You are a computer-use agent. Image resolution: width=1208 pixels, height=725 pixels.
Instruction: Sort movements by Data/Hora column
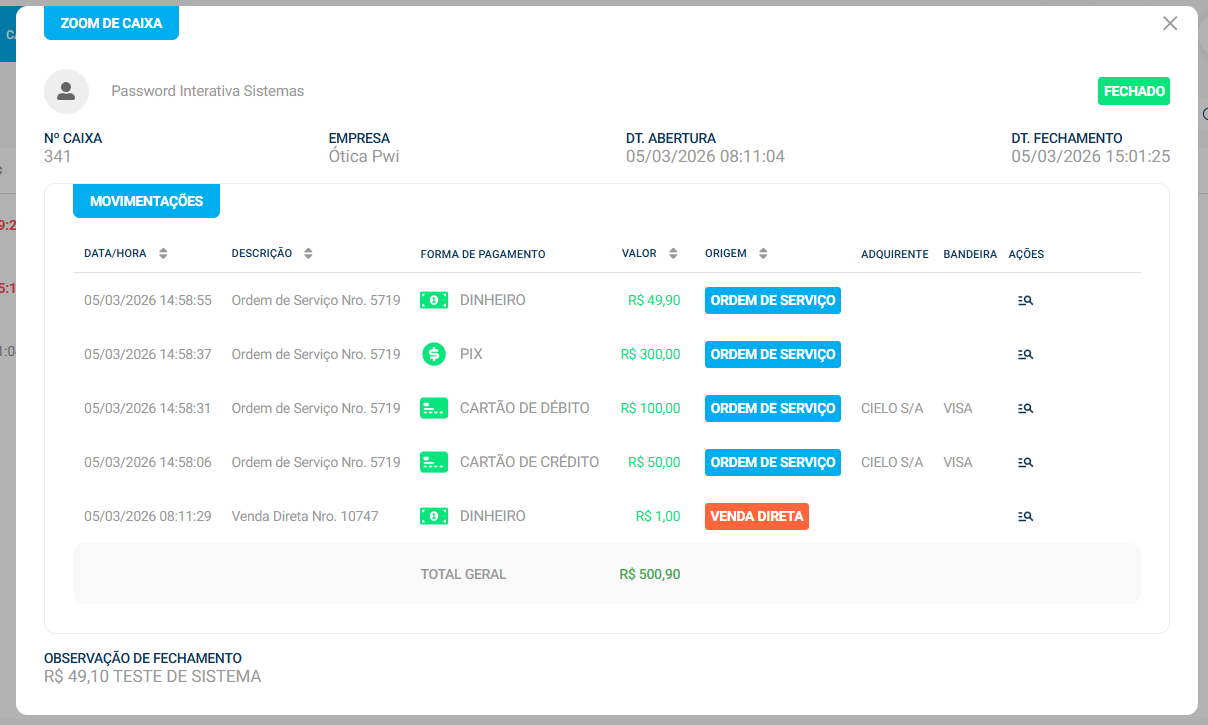click(x=163, y=254)
